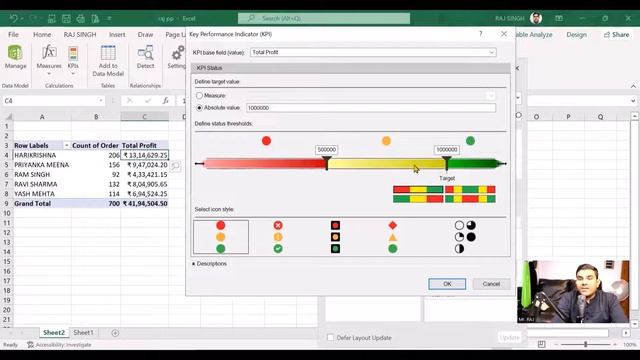The width and height of the screenshot is (640, 360).
Task: Expand the KPIs dropdown arrow
Action: 73,74
